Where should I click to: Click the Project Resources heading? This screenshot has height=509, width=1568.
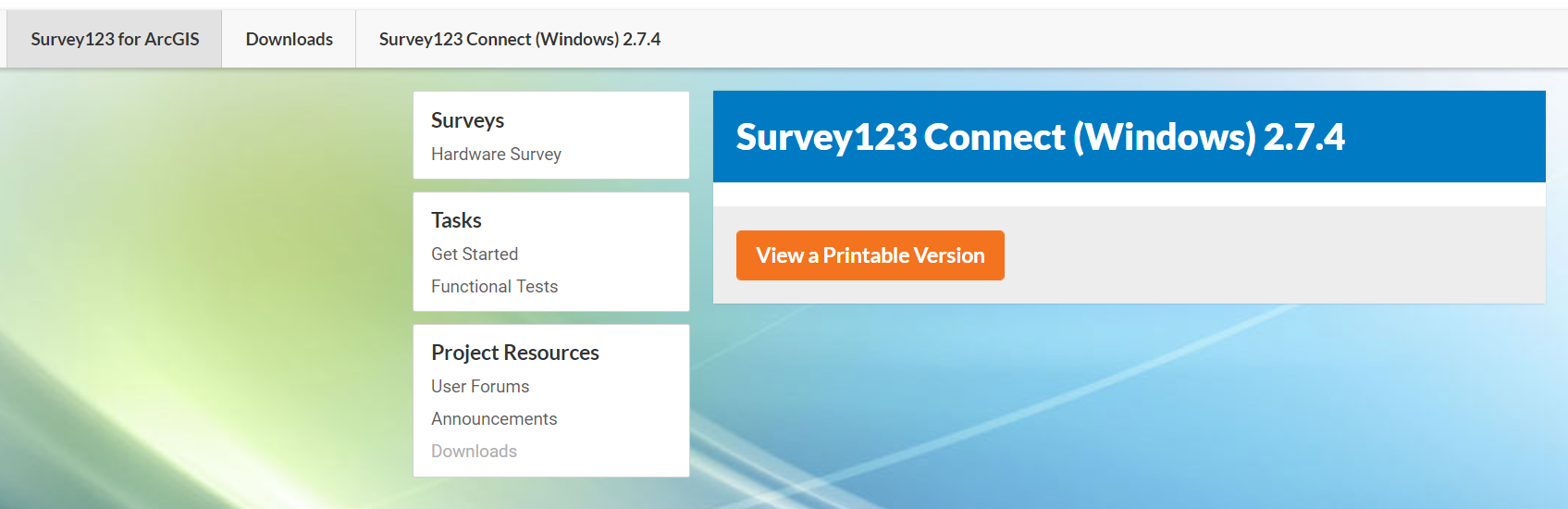515,353
